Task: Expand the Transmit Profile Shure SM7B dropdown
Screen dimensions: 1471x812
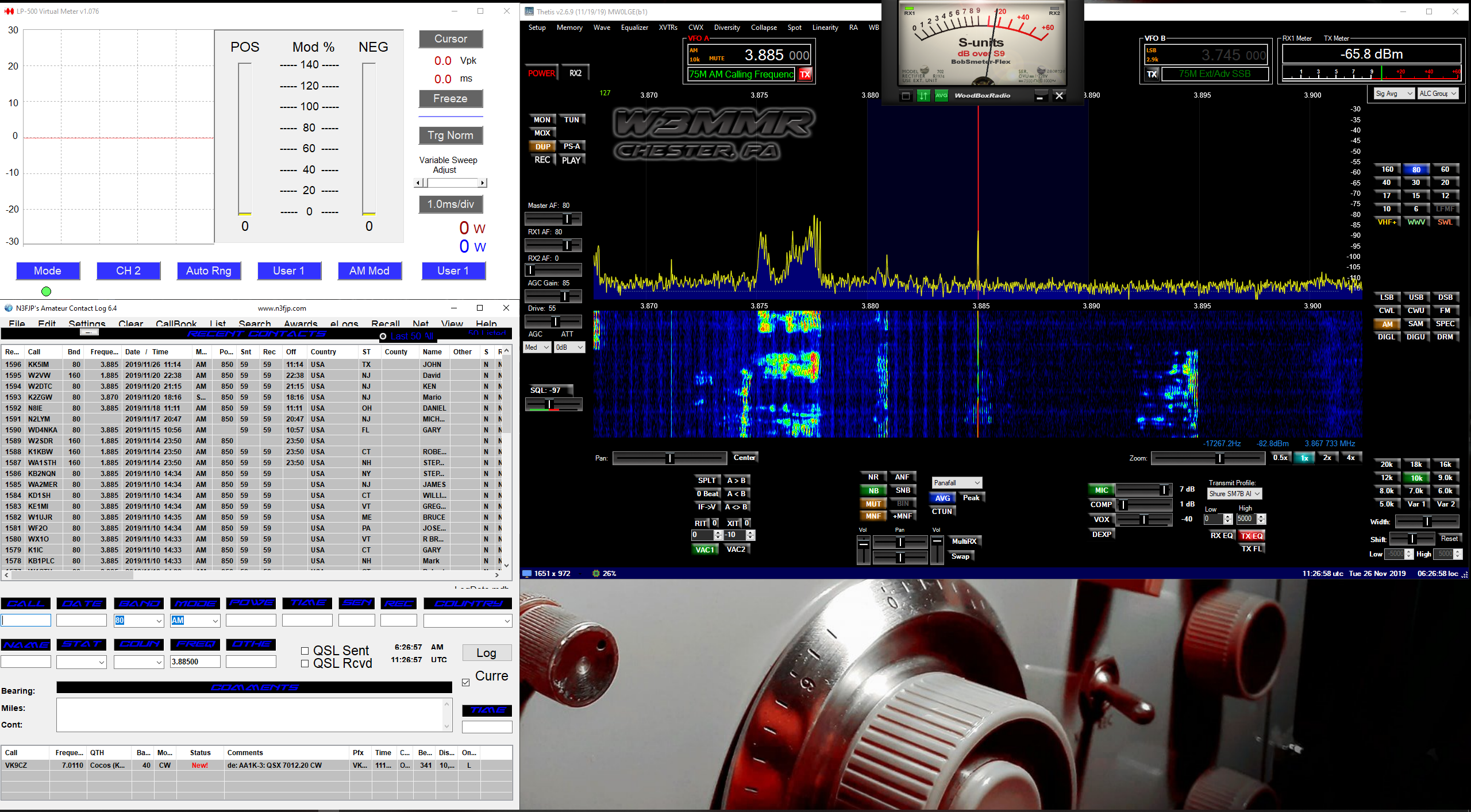Action: (1234, 493)
